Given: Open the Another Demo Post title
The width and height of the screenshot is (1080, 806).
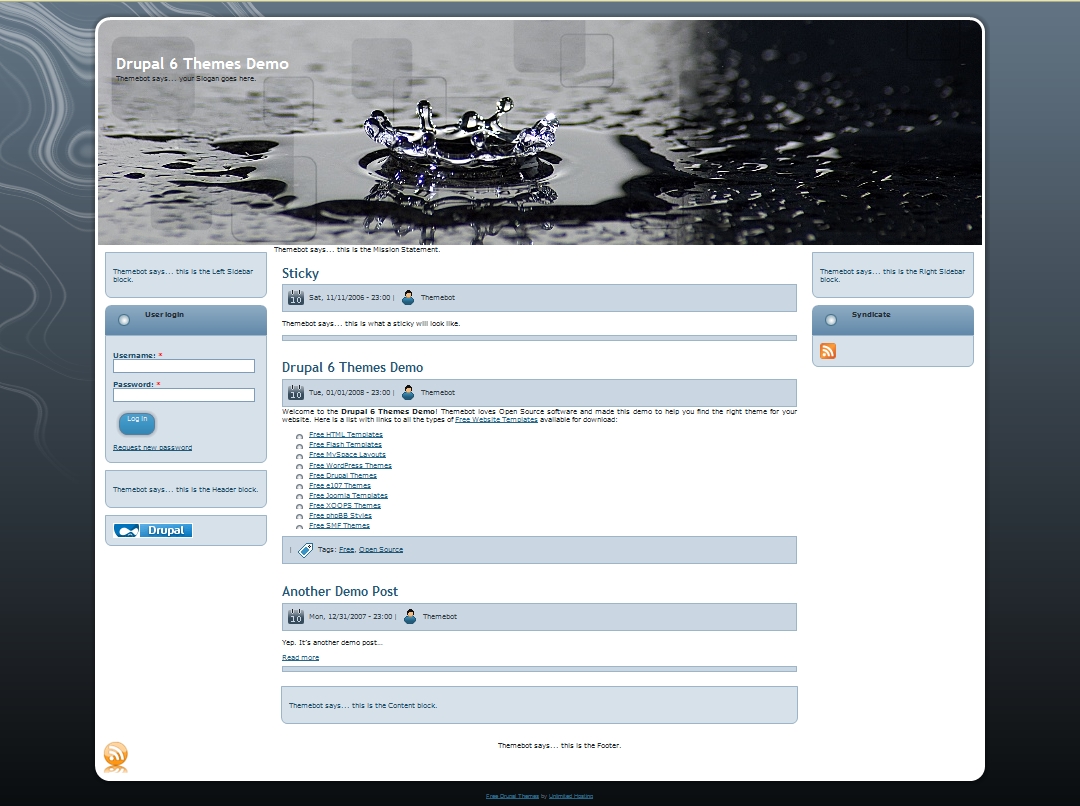Looking at the screenshot, I should click(x=340, y=591).
